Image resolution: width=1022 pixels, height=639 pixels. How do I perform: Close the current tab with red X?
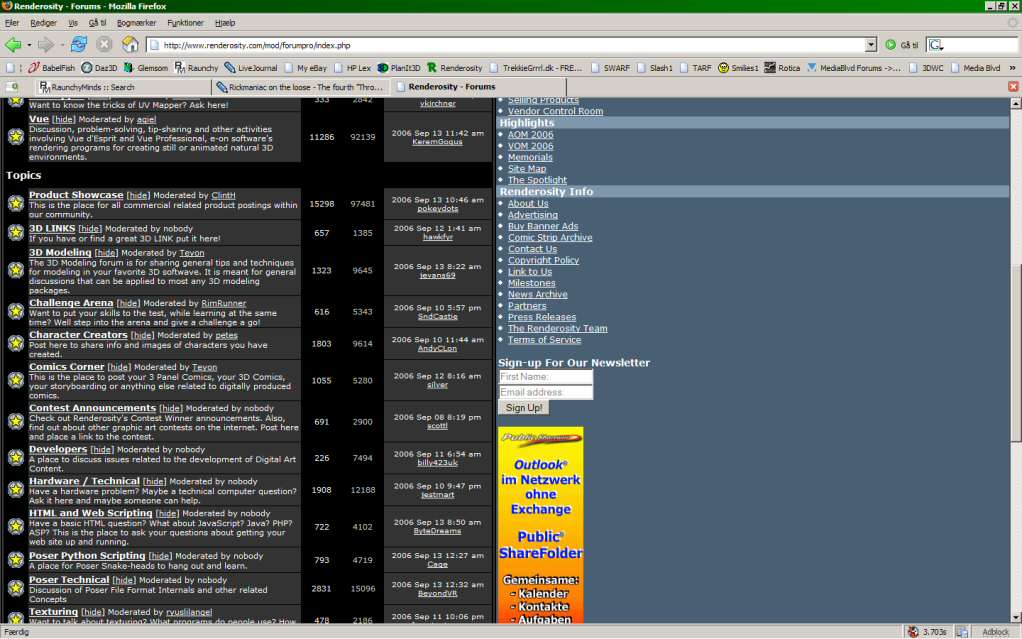pos(1013,87)
